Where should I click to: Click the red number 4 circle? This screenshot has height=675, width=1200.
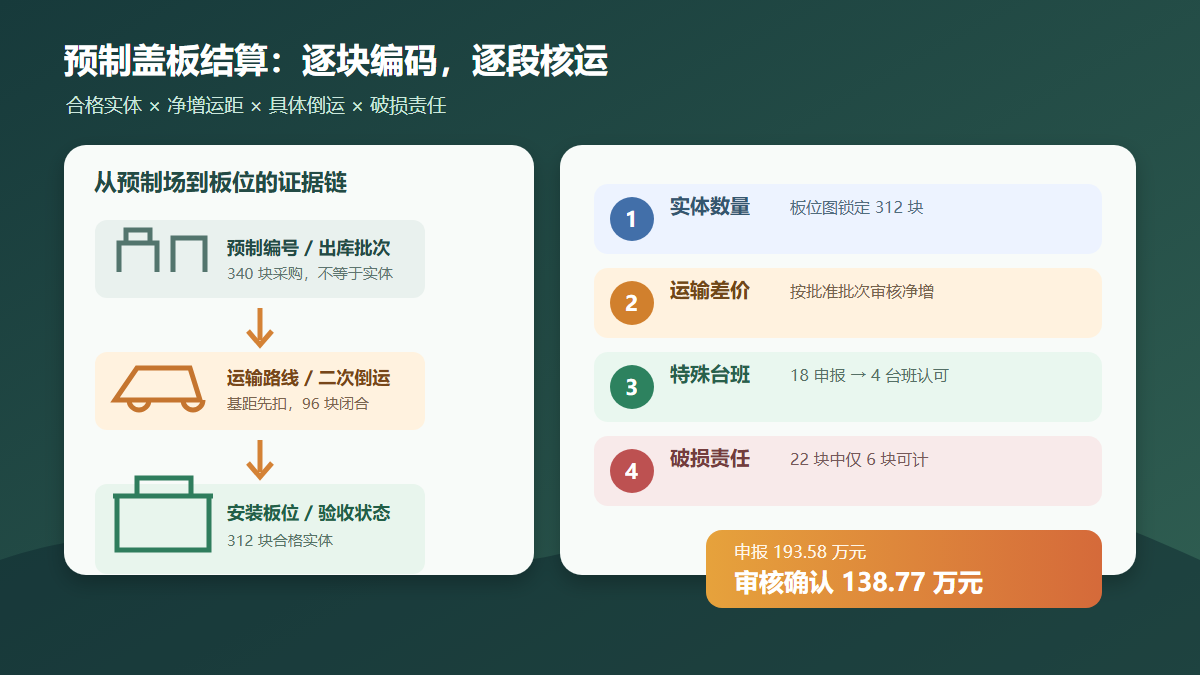631,471
